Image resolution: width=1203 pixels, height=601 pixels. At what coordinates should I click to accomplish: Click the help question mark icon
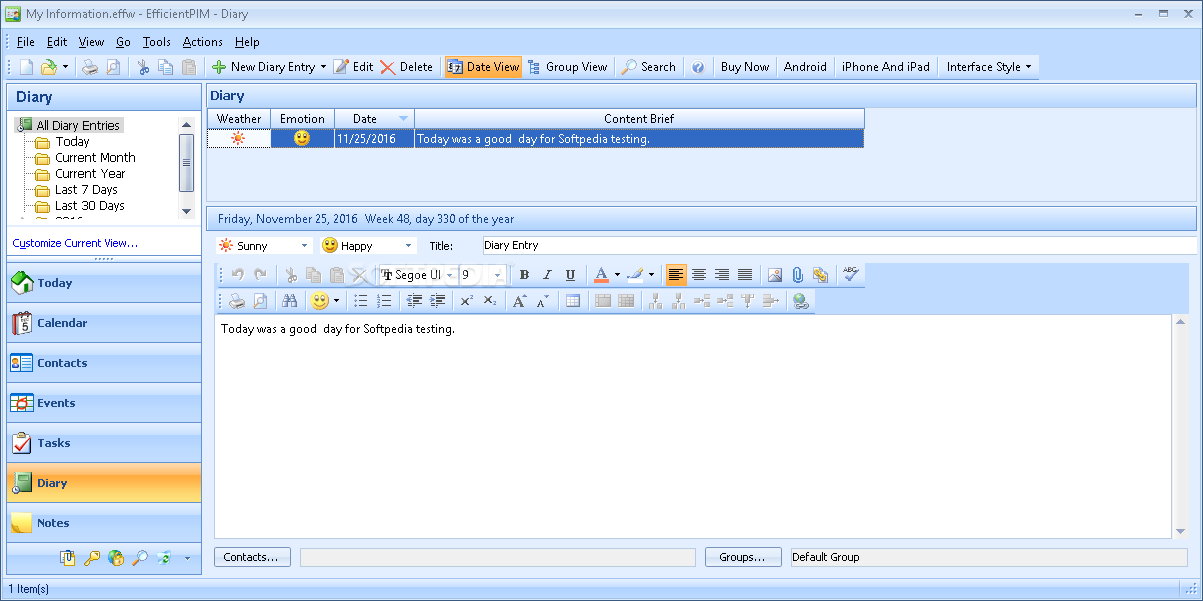click(x=698, y=67)
